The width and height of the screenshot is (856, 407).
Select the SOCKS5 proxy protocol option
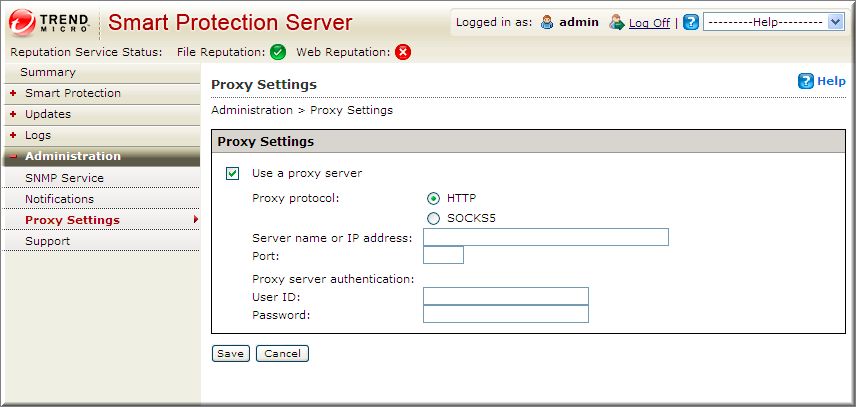coord(433,219)
